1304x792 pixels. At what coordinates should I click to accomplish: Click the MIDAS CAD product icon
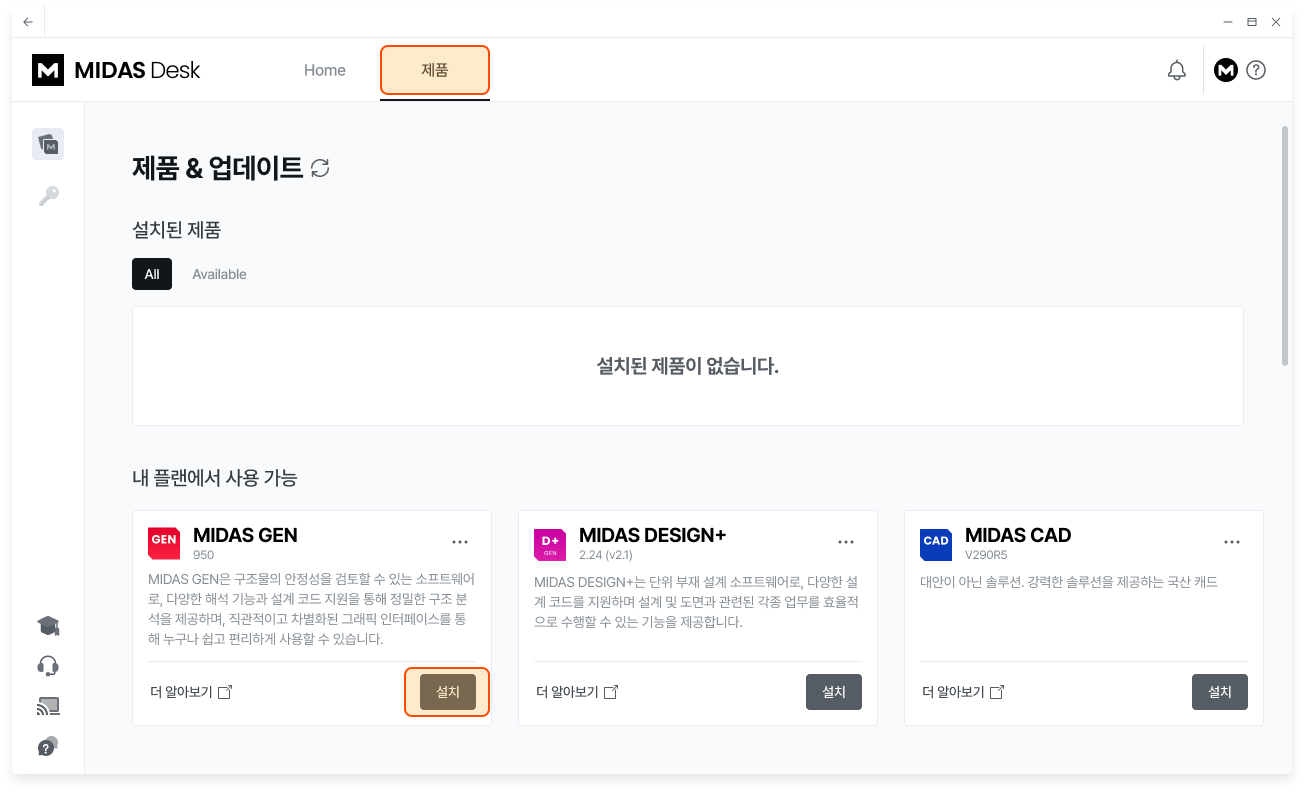point(936,544)
